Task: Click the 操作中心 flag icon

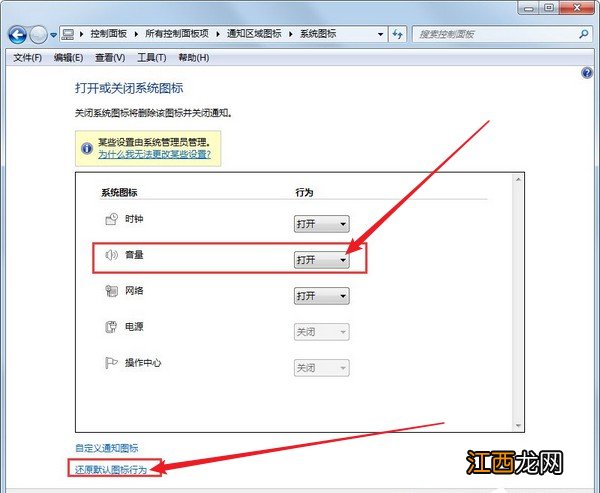Action: pos(111,363)
